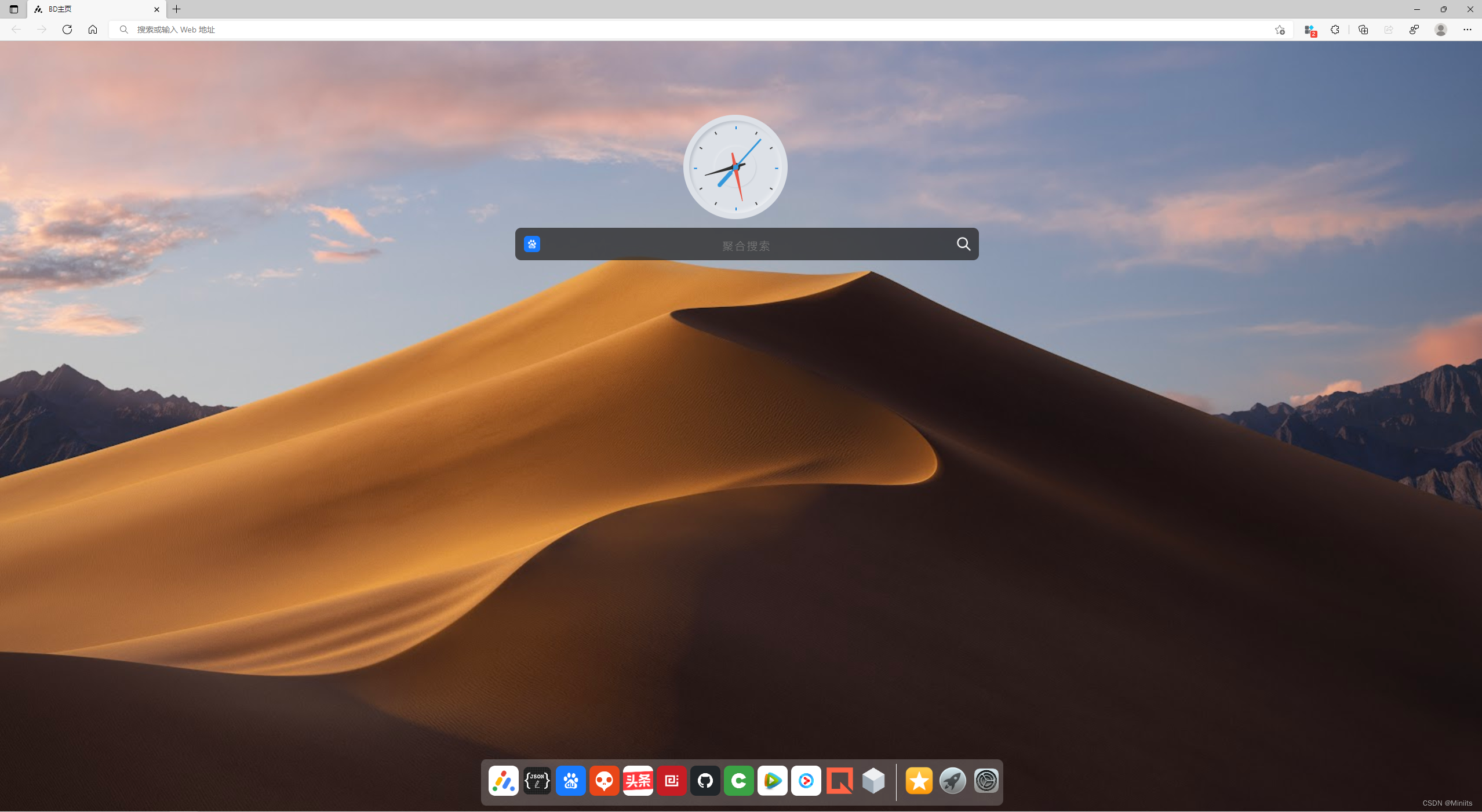Open the yellow star favorites icon
This screenshot has width=1482, height=812.
pos(919,781)
